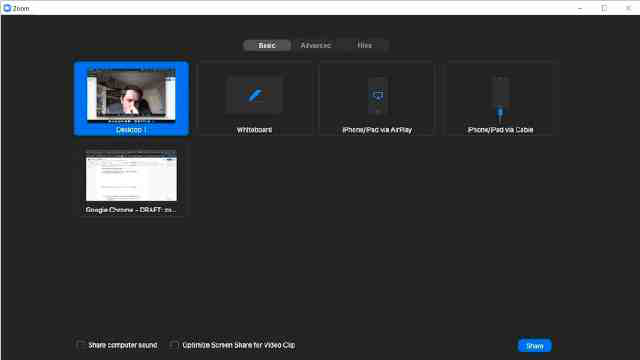640x360 pixels.
Task: Click the Google Chrome - DRAFT label
Action: (x=131, y=210)
